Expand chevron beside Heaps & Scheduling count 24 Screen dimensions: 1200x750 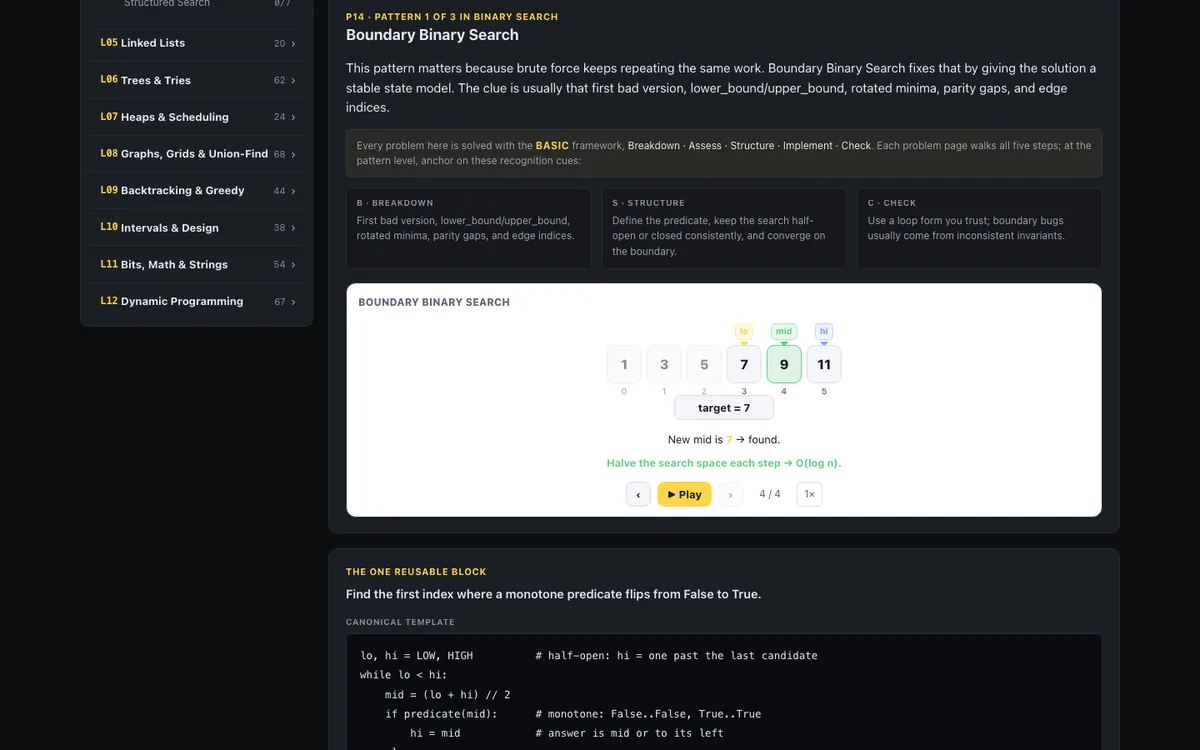[293, 117]
